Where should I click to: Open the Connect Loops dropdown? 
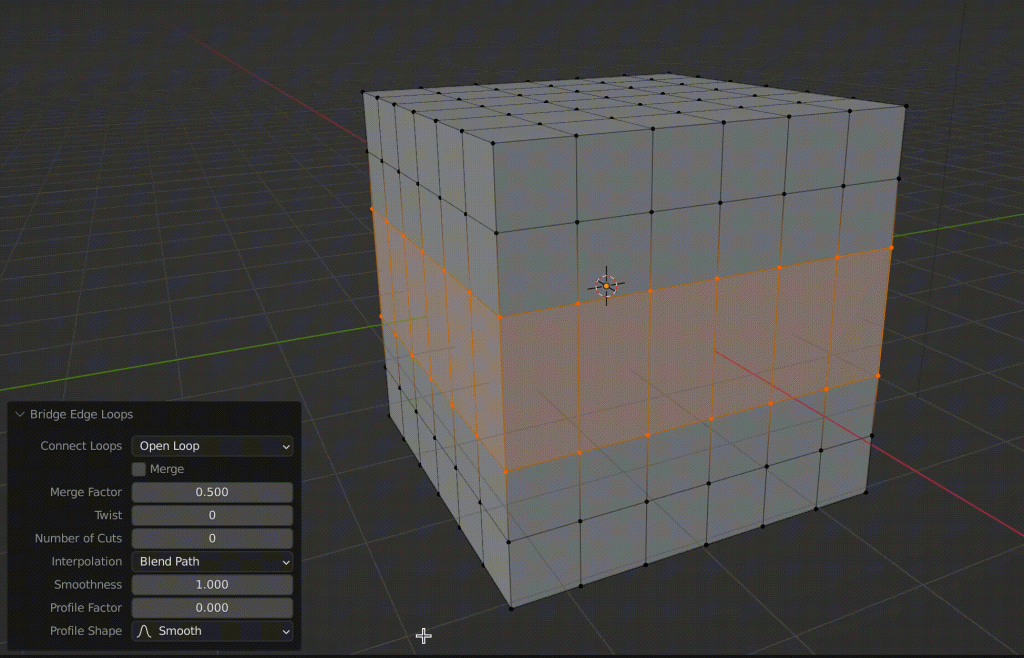point(212,446)
